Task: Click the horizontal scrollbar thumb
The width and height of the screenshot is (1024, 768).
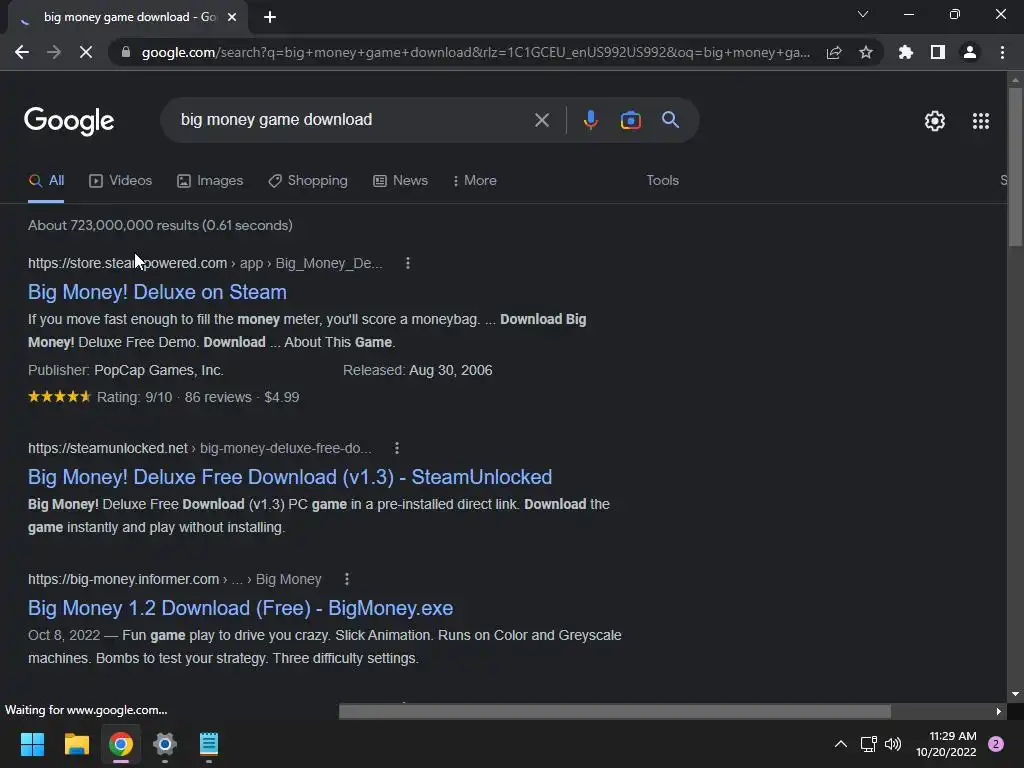Action: 615,711
